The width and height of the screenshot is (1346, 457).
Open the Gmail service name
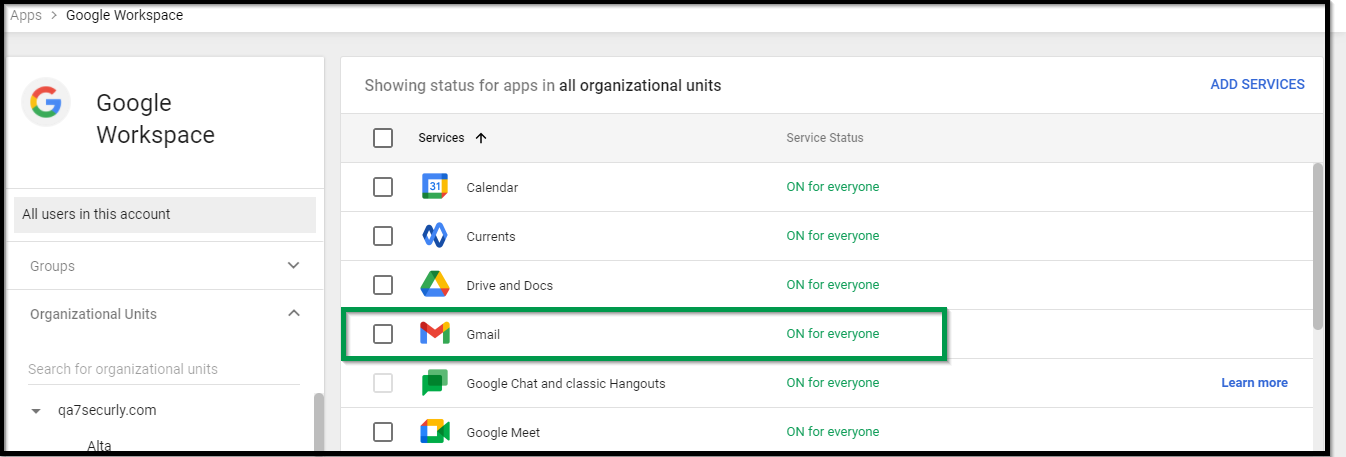483,335
